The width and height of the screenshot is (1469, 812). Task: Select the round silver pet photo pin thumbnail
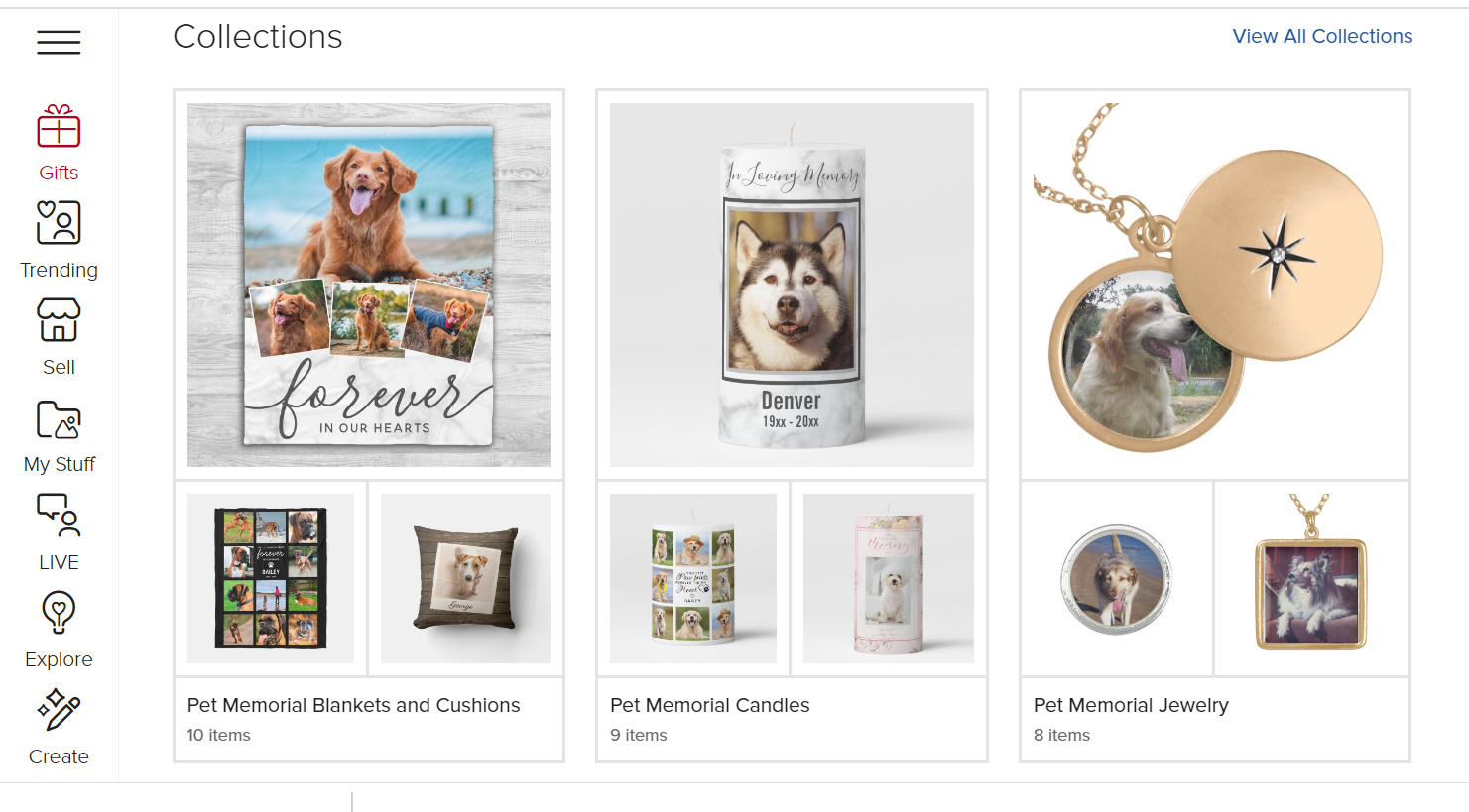pos(1117,578)
